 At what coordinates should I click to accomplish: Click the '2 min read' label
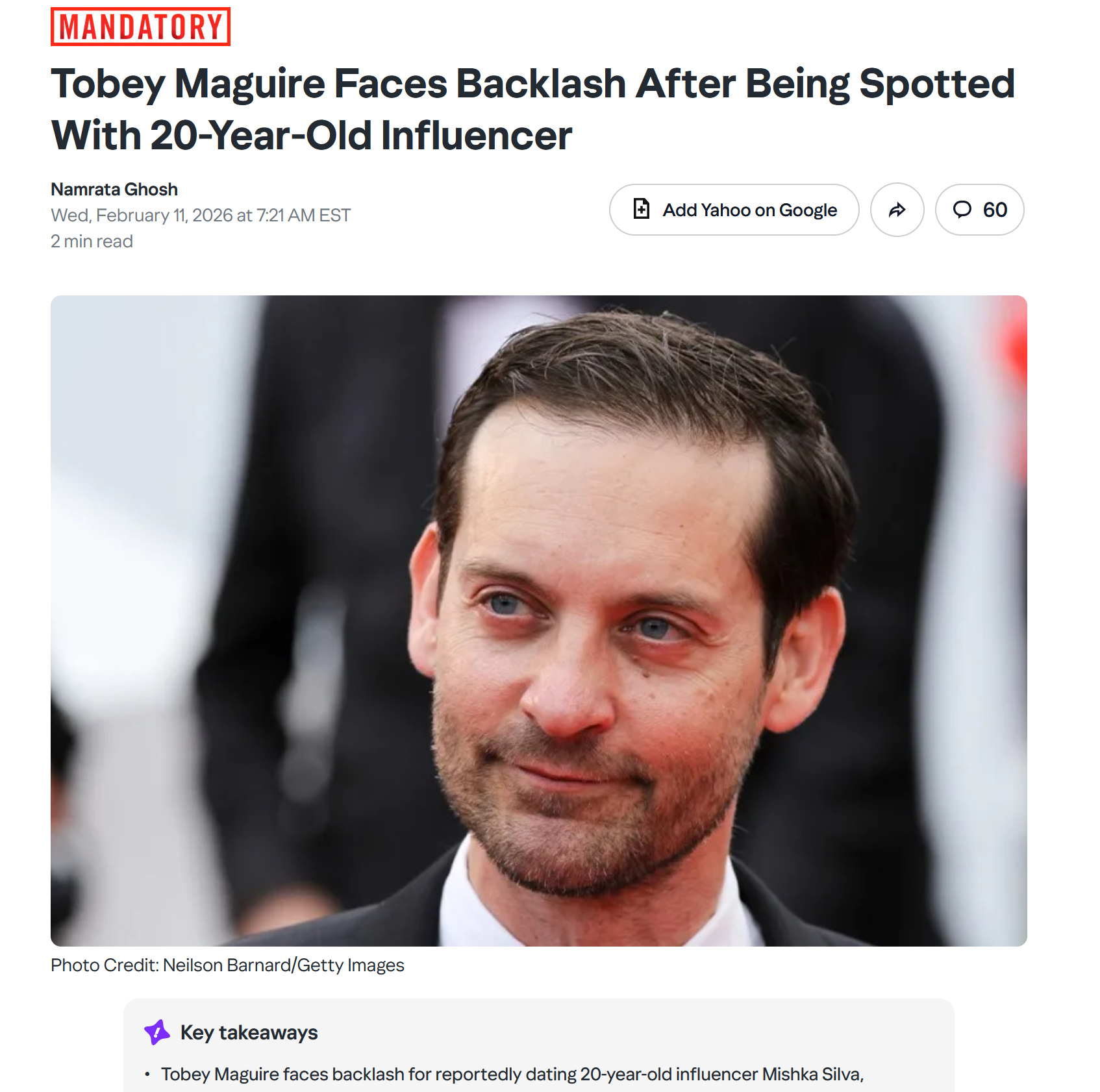tap(92, 241)
